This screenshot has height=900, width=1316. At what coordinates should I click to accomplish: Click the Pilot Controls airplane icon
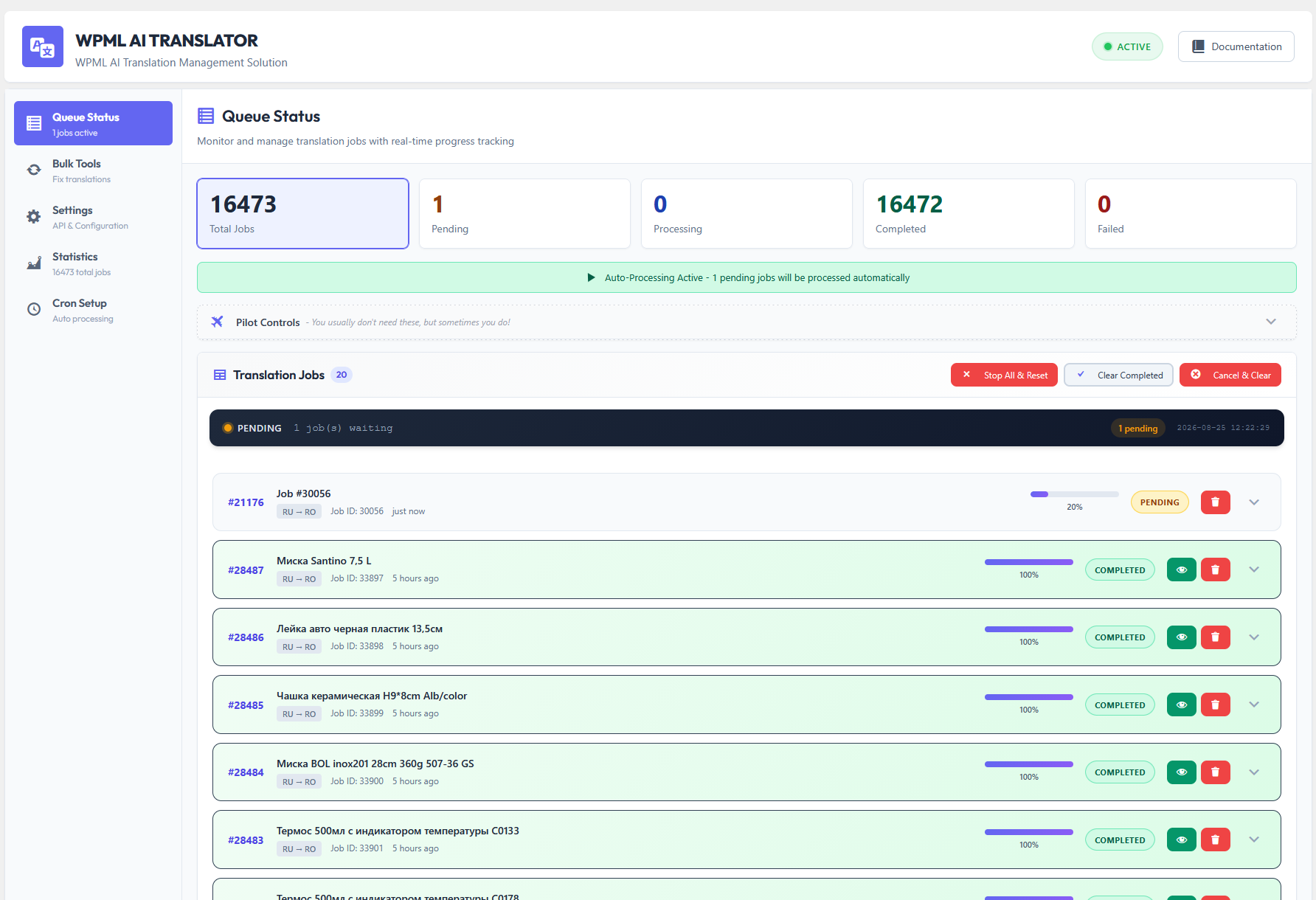[x=217, y=322]
